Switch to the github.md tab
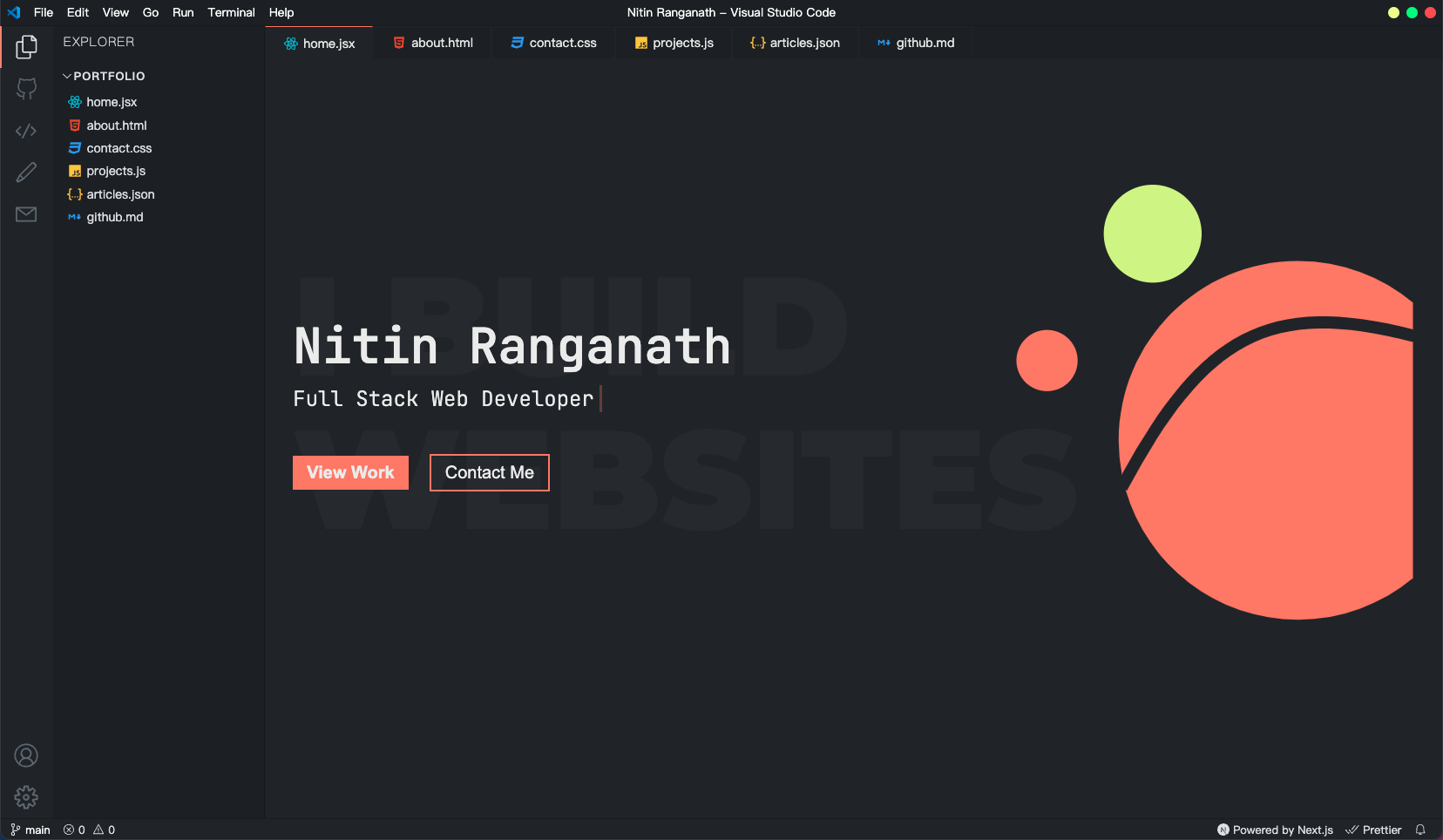 [x=915, y=43]
